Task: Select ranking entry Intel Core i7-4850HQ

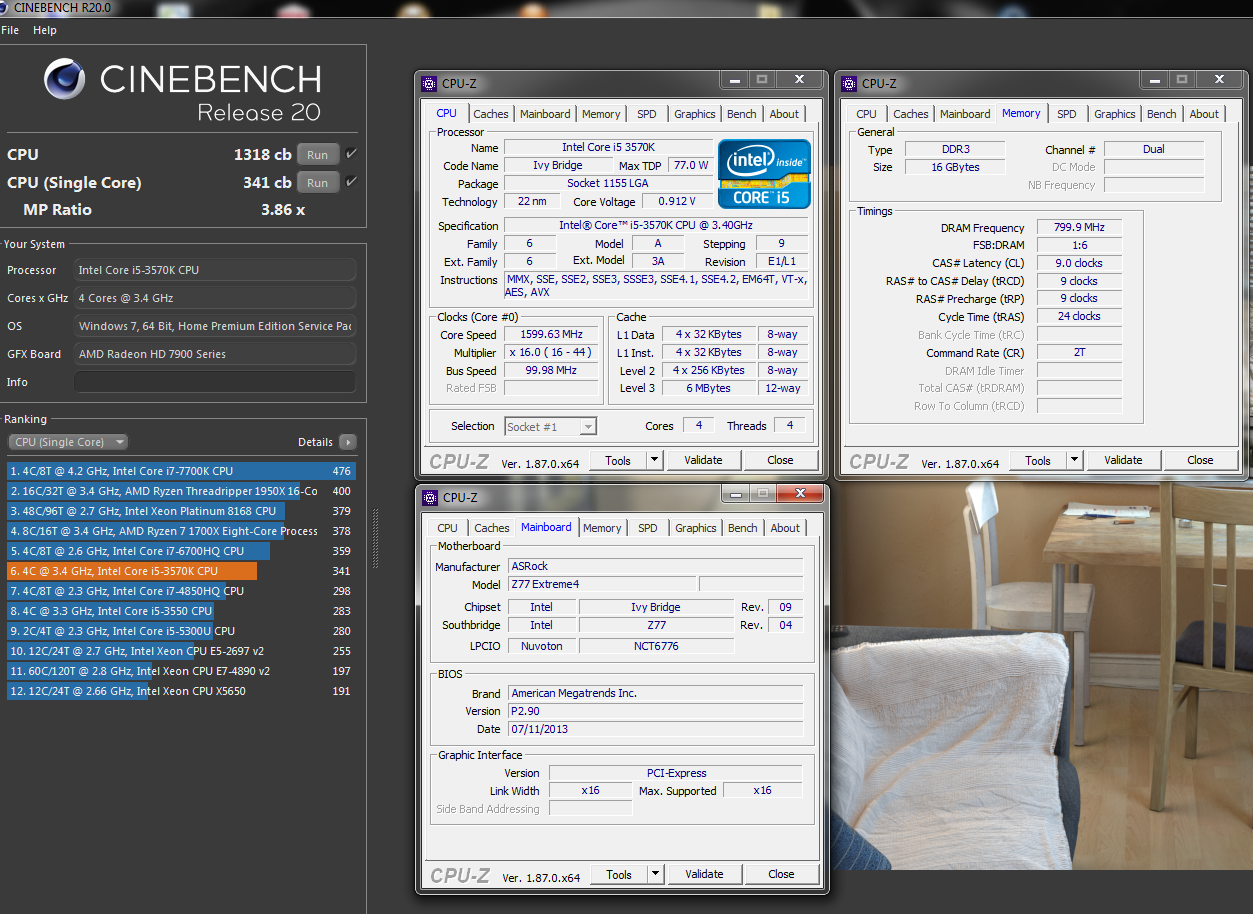Action: point(181,591)
